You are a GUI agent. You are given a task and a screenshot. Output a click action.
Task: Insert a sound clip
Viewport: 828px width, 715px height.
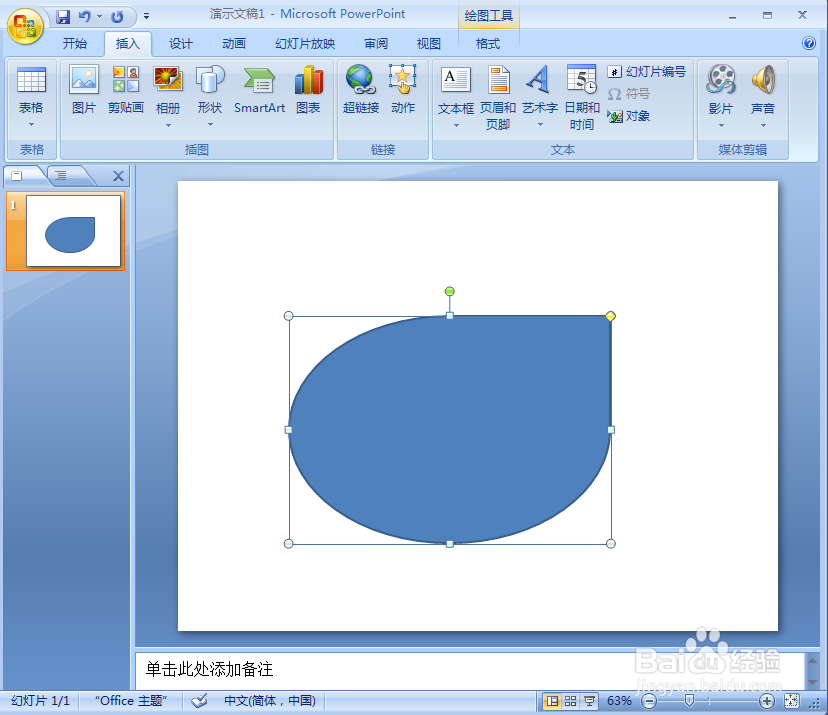[x=763, y=90]
